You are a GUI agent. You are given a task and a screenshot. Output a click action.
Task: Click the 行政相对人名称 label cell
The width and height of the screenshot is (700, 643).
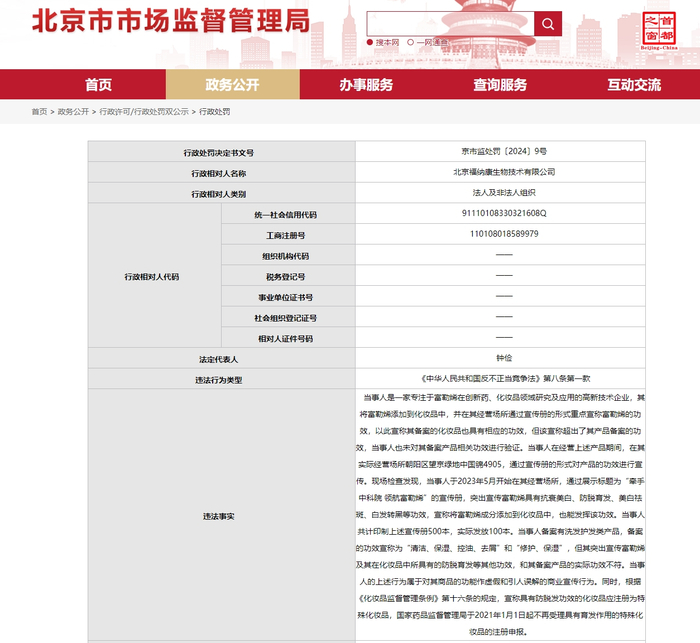222,172
